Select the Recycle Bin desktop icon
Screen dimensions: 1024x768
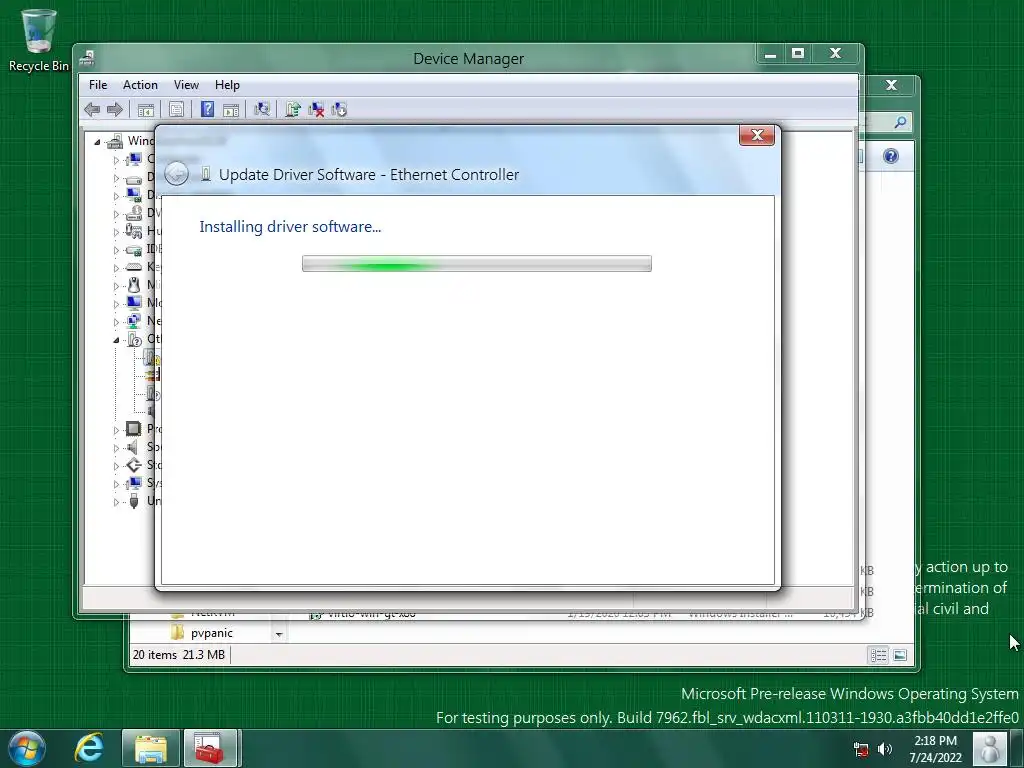(39, 40)
